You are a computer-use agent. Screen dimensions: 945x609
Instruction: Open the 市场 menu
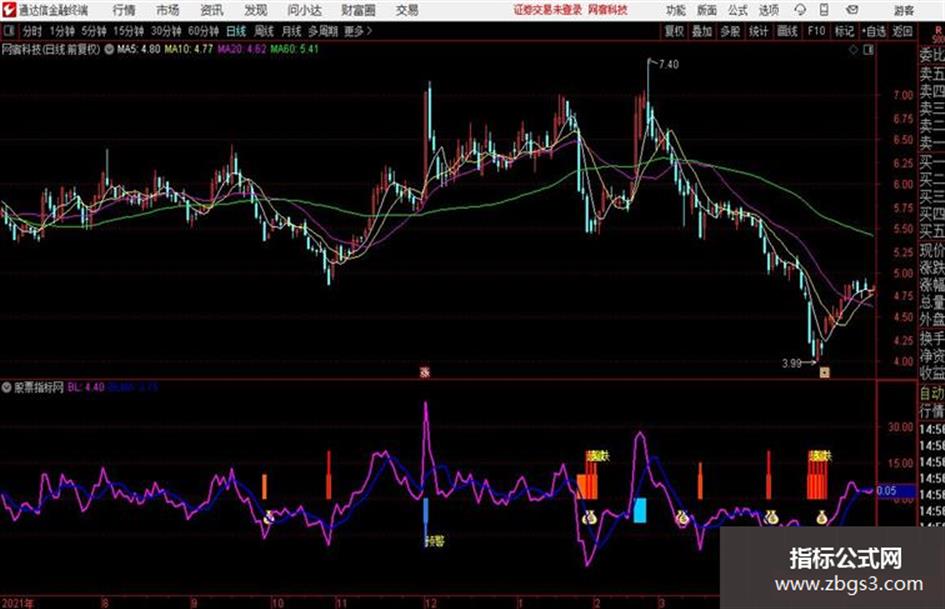click(x=168, y=10)
